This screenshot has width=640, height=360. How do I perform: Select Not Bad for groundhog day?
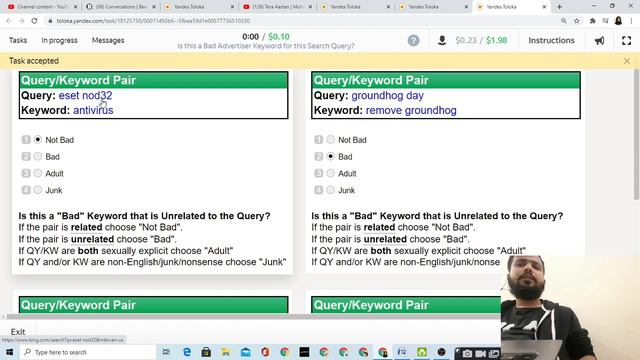click(331, 140)
